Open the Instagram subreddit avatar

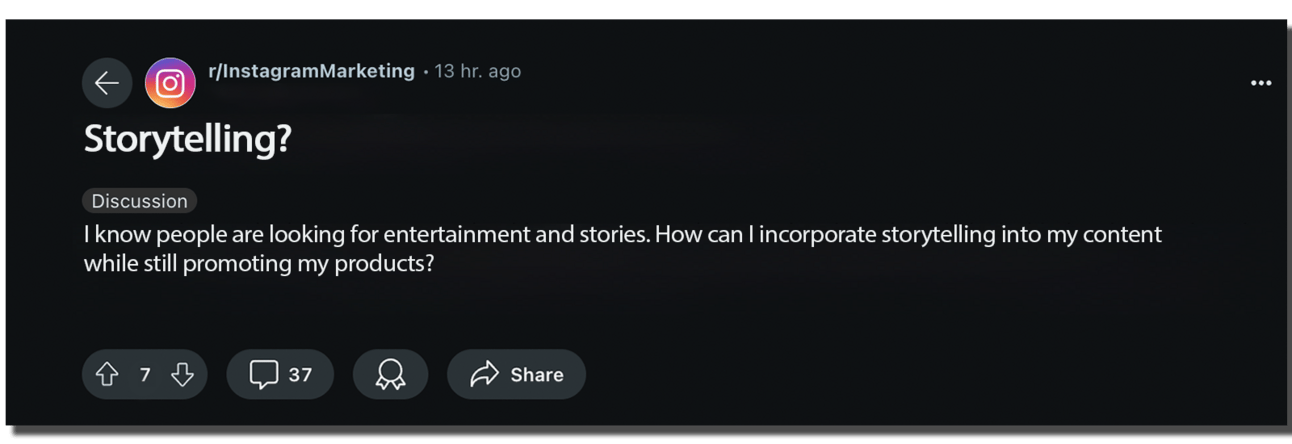coord(170,83)
